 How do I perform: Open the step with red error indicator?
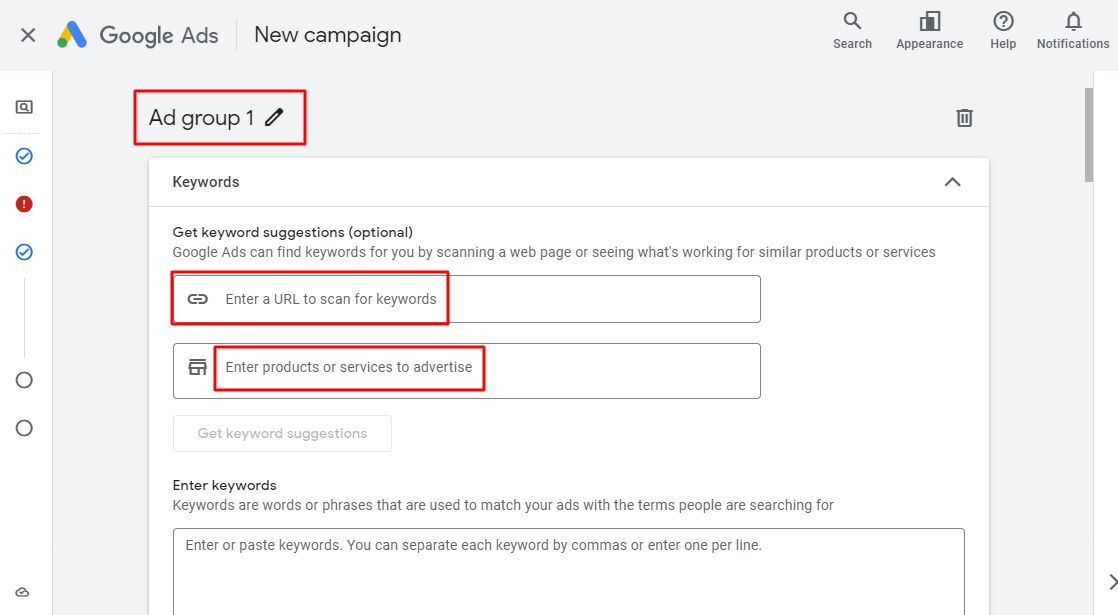(x=24, y=204)
